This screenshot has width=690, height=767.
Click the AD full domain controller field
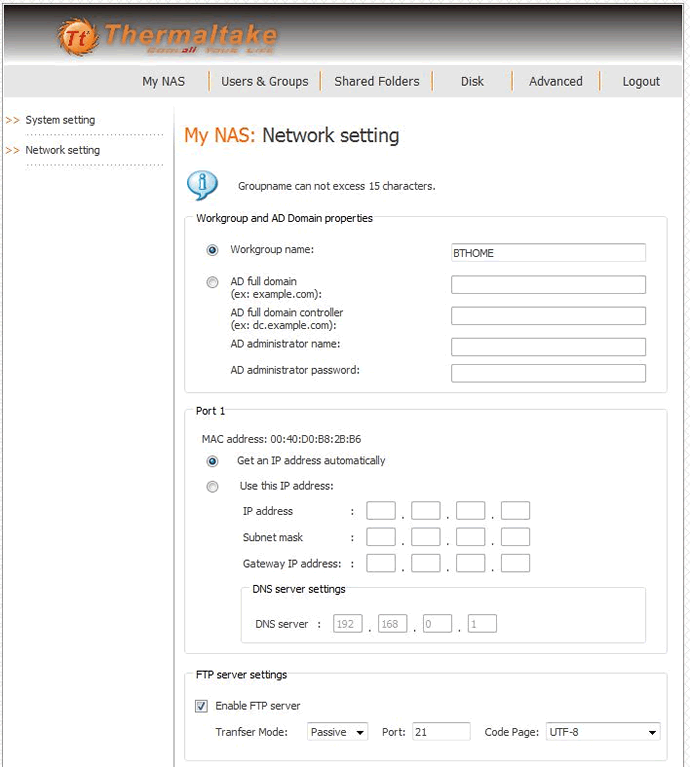[548, 316]
